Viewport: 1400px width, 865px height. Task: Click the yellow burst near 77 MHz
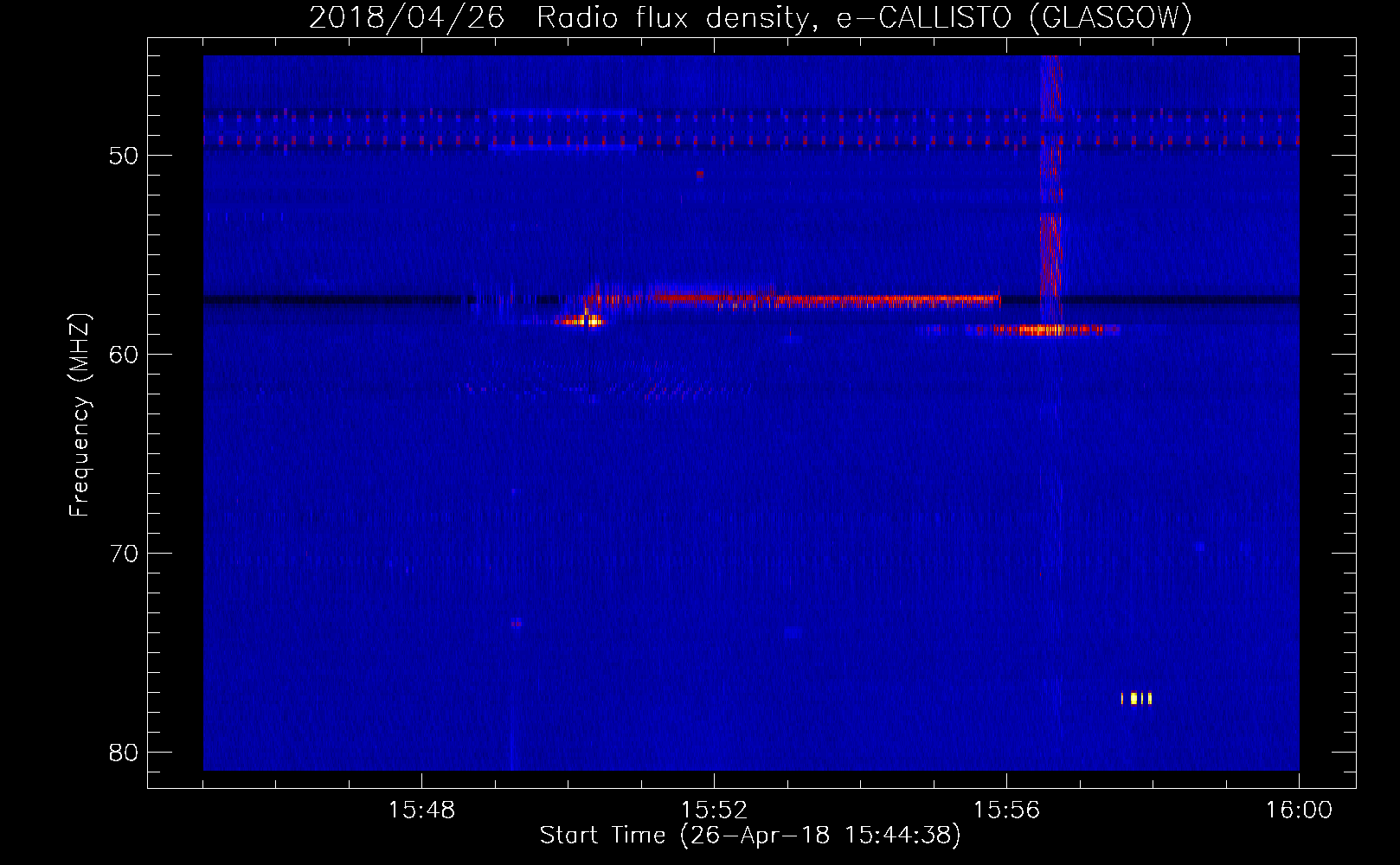1137,698
